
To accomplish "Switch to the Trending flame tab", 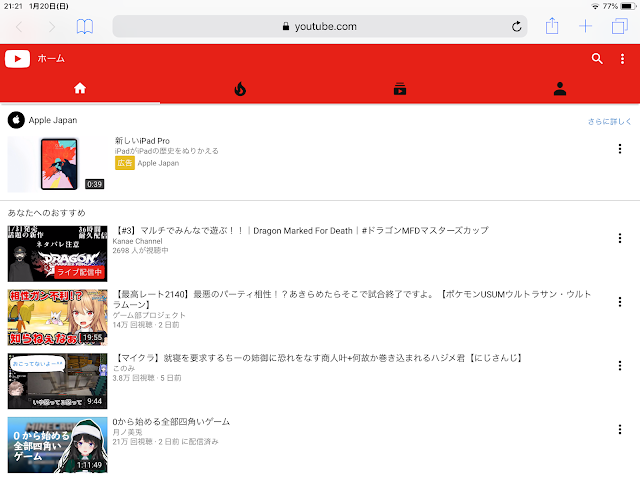I will coord(240,89).
